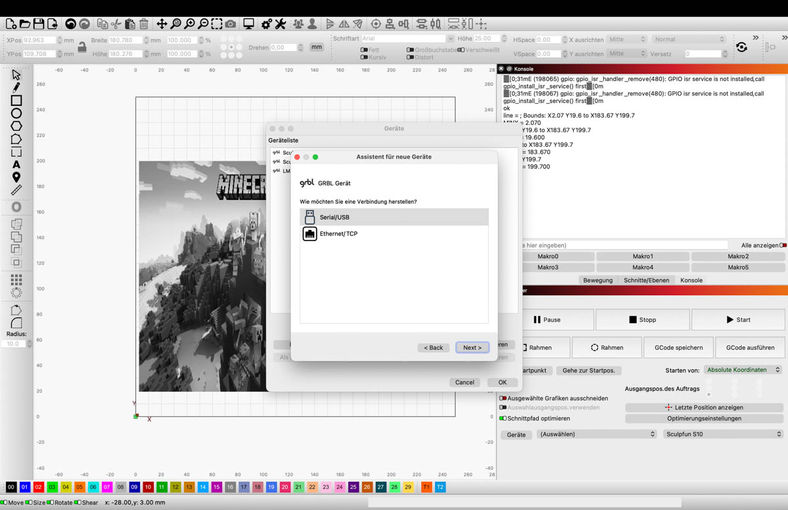Viewport: 788px width, 510px height.
Task: Open the Y ausrichten Mitte dropdown
Action: [x=627, y=53]
